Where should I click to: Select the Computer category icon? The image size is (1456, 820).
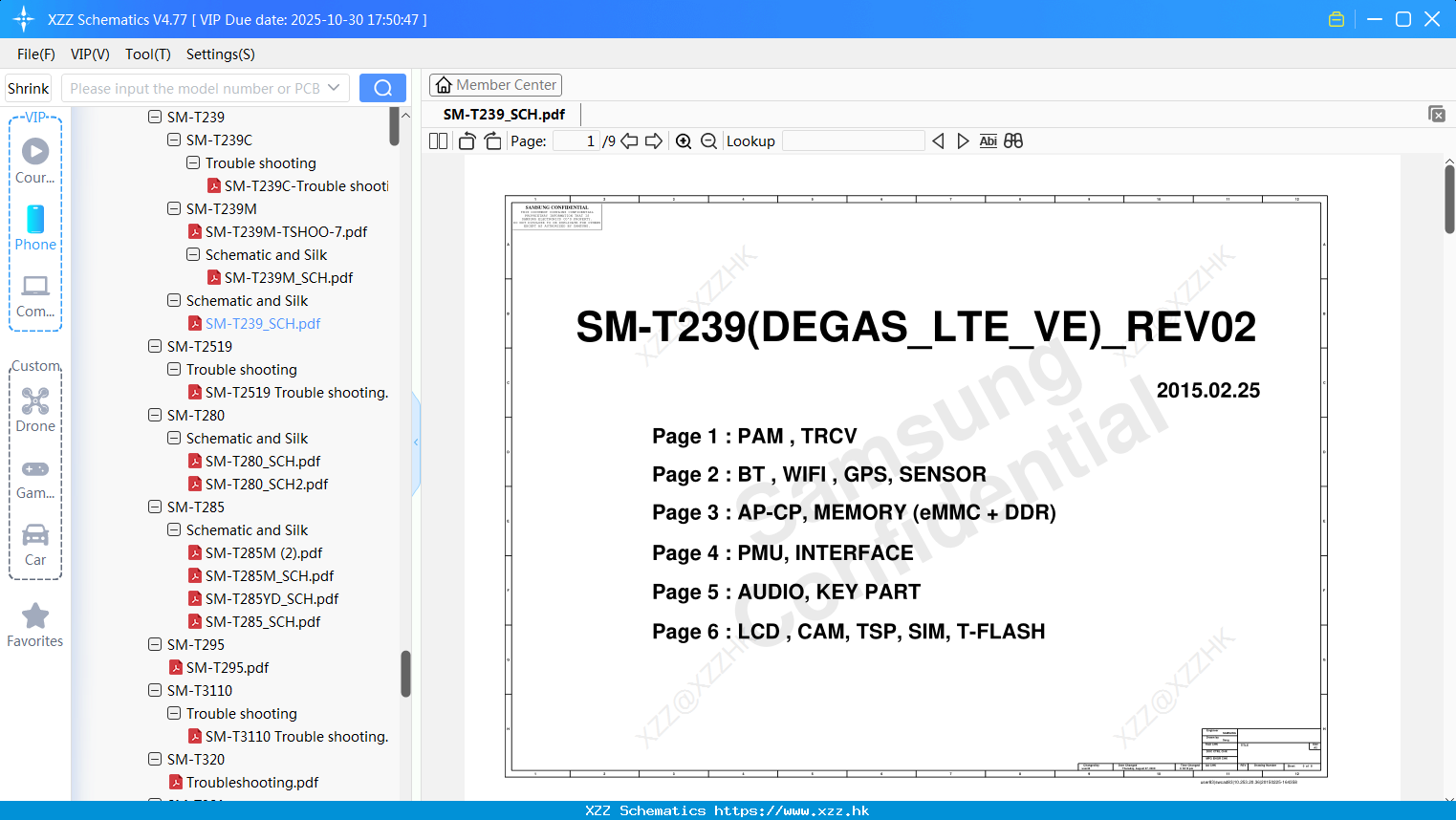coord(35,286)
